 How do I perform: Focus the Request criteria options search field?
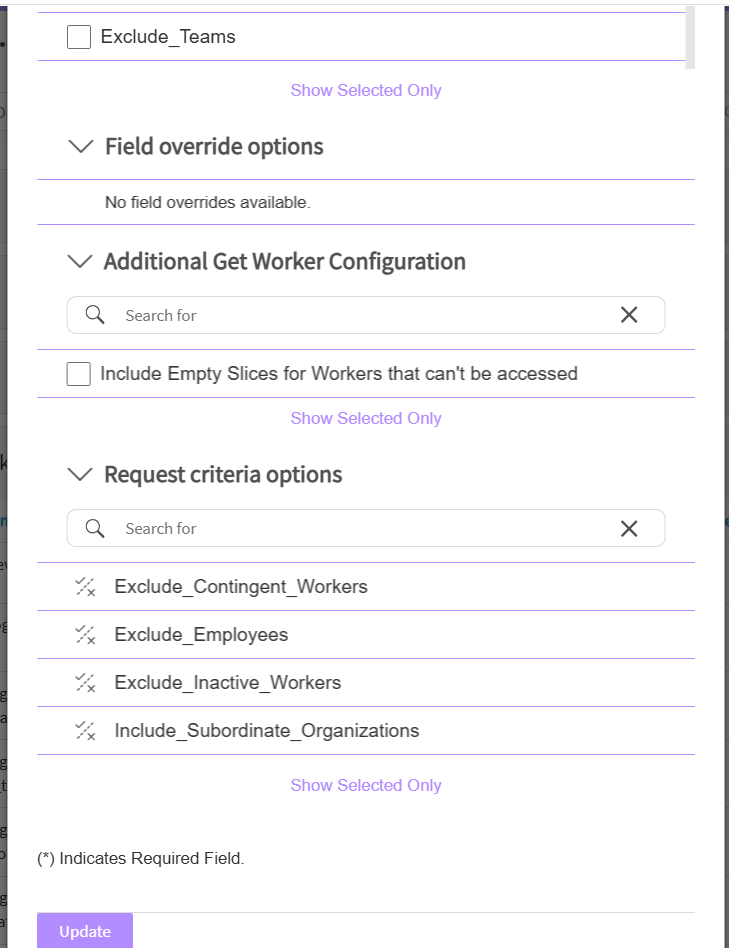(360, 528)
